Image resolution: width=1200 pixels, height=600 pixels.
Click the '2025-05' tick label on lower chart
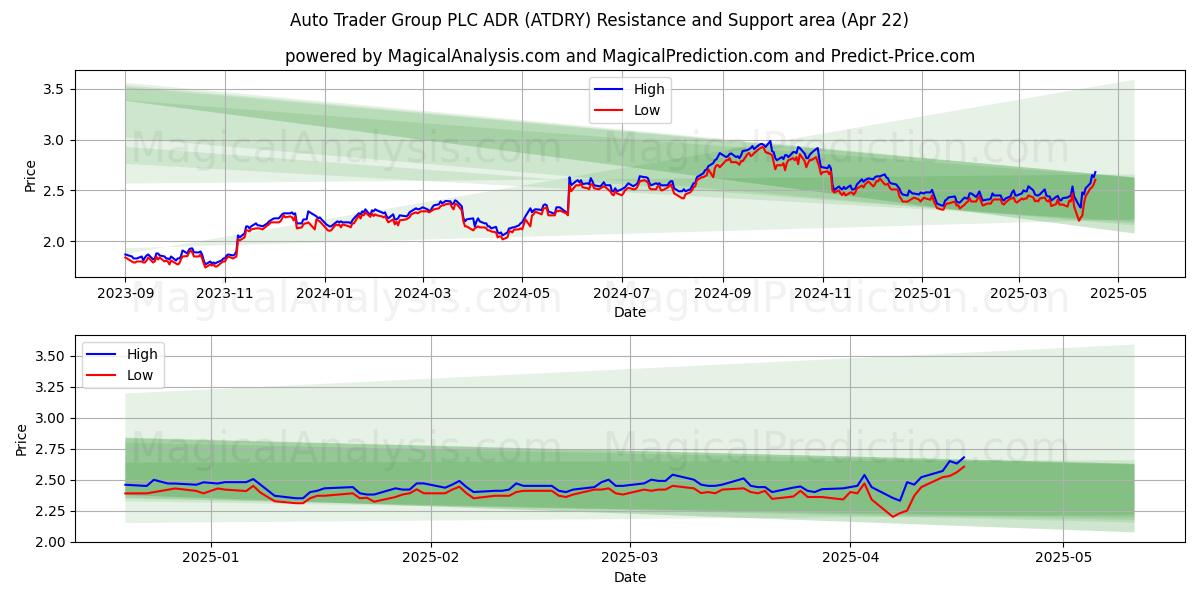pyautogui.click(x=1064, y=559)
